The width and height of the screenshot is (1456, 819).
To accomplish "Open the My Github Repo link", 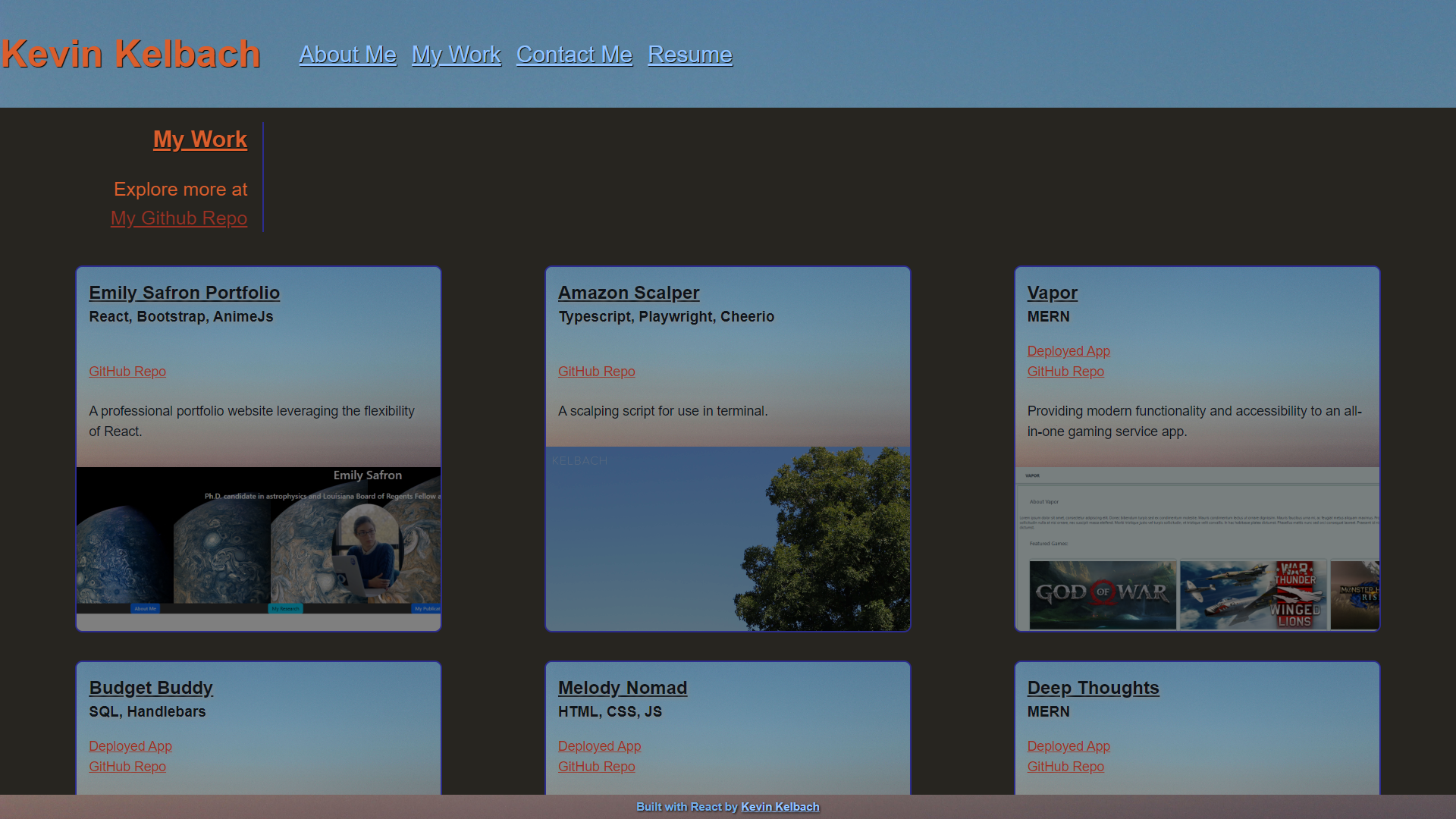I will (x=179, y=218).
